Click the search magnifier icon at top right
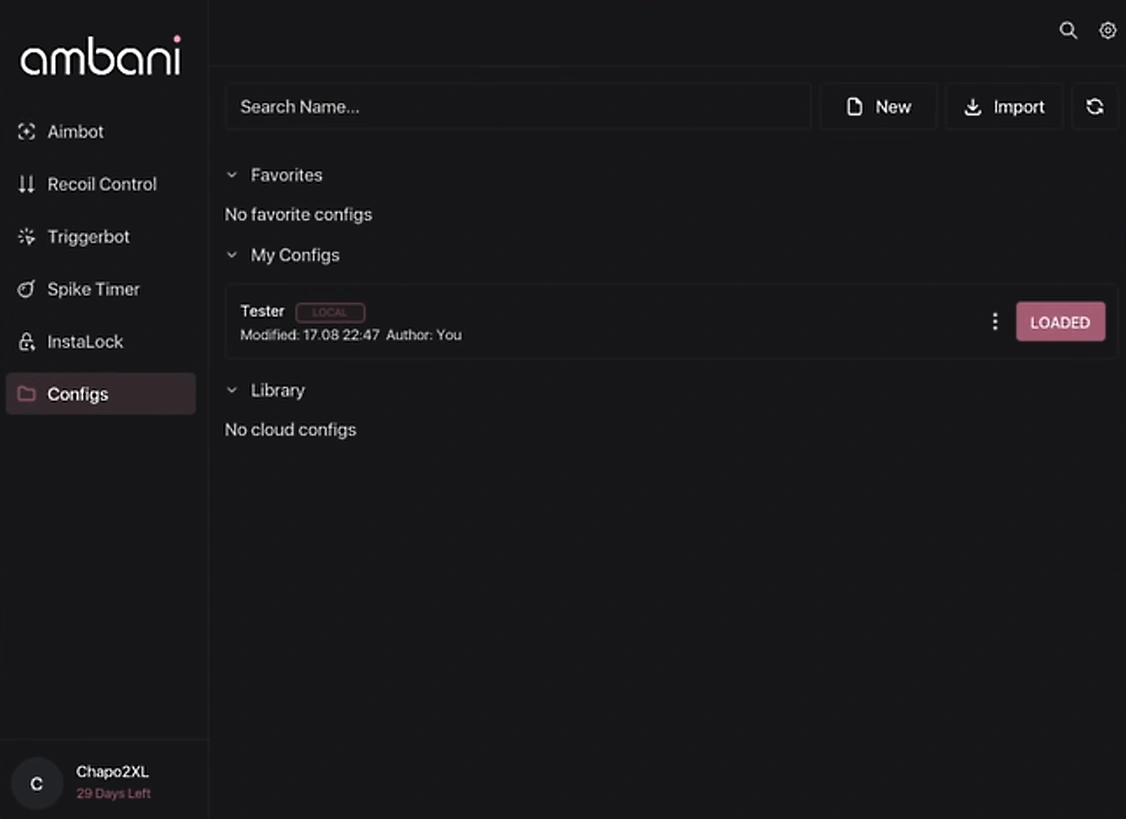Screen dimensions: 1126x819 pos(1068,30)
